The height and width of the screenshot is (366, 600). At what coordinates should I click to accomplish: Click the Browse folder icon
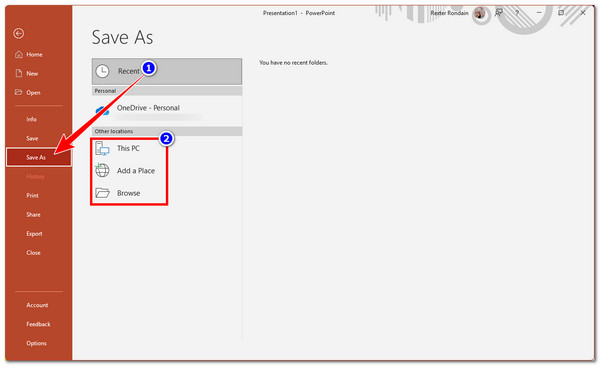coord(102,193)
